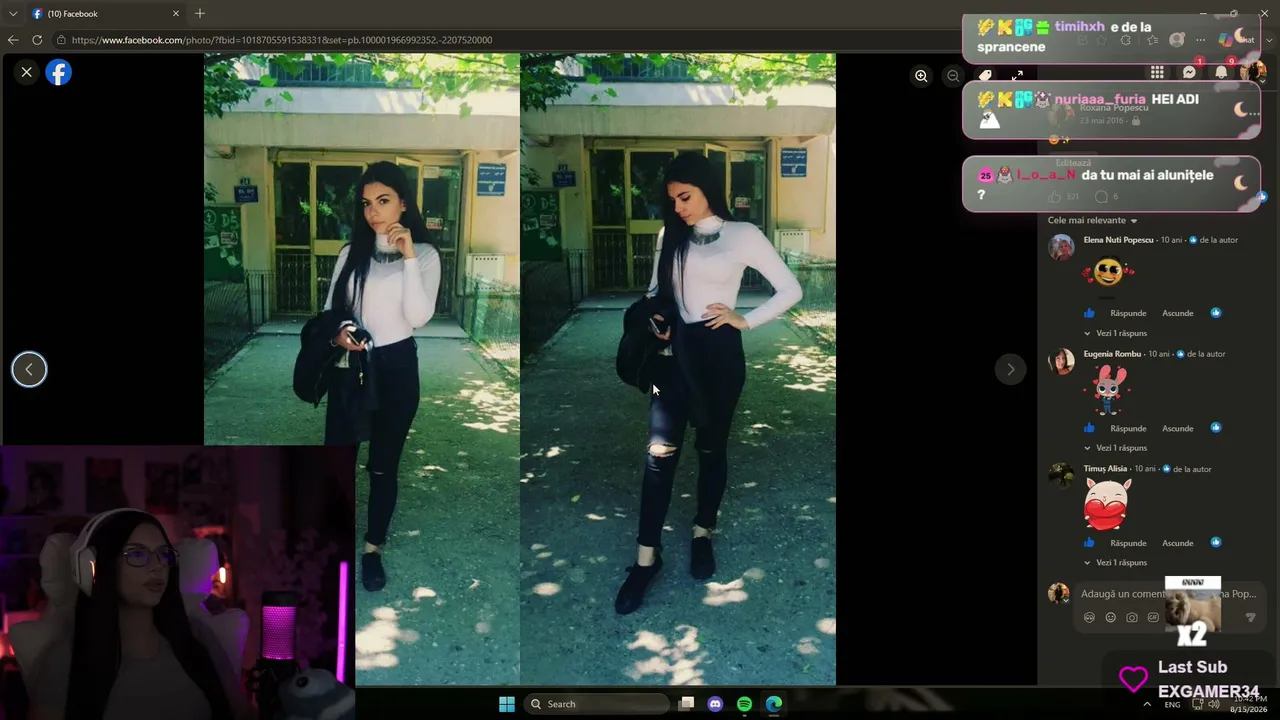Open Discord from the taskbar
Viewport: 1280px width, 720px height.
715,704
